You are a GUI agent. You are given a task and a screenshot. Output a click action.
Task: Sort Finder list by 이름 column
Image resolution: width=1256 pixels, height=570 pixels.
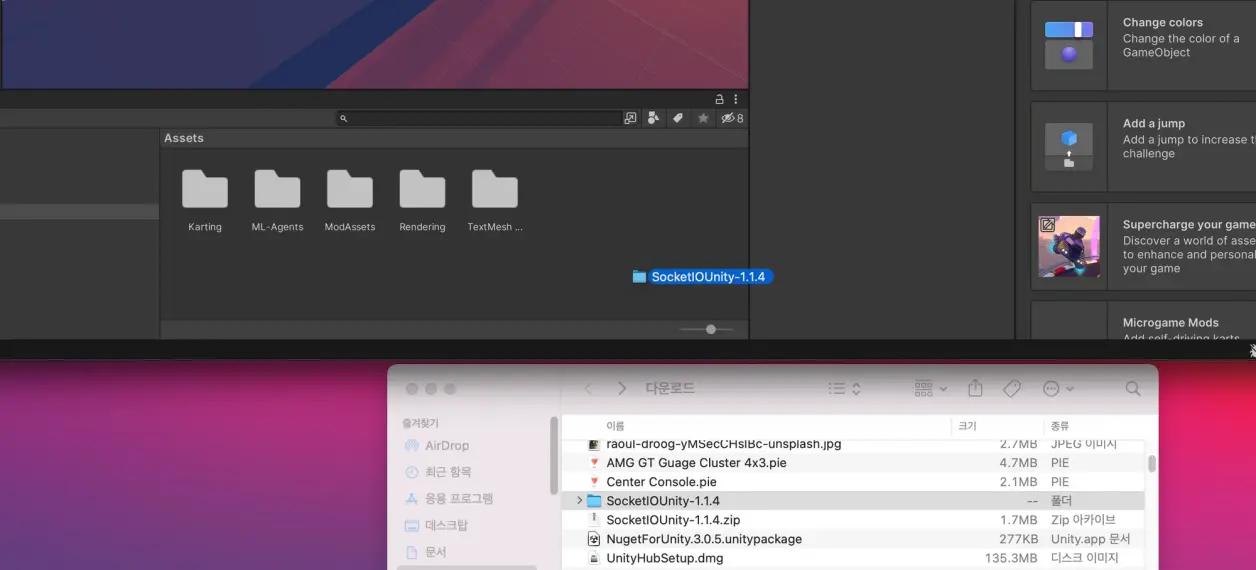click(615, 426)
